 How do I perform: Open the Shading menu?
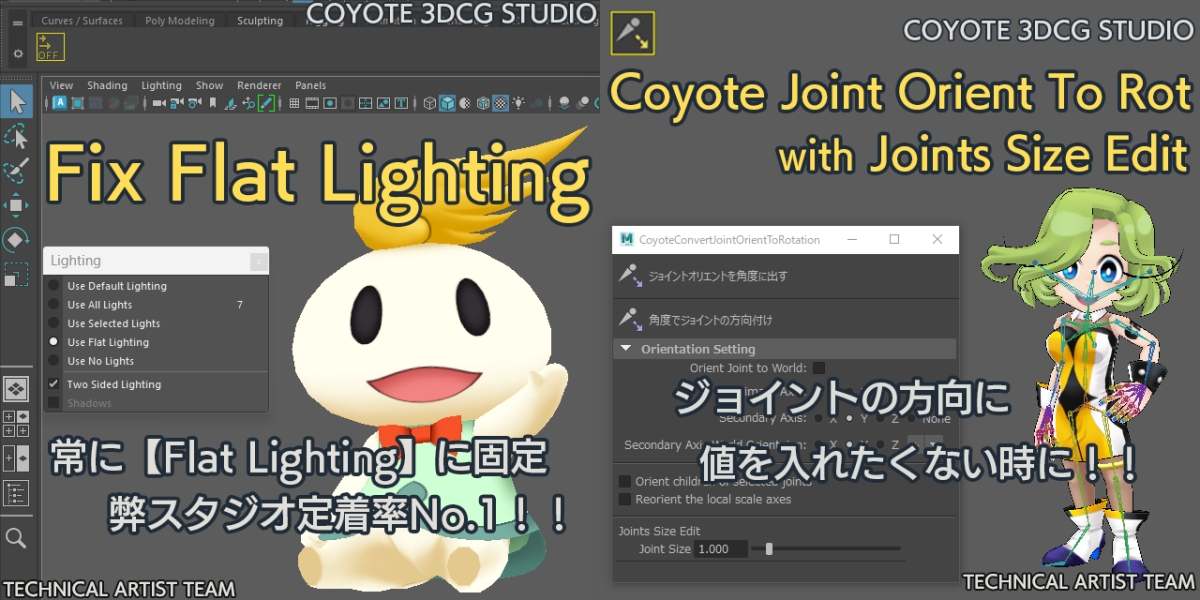[x=107, y=85]
